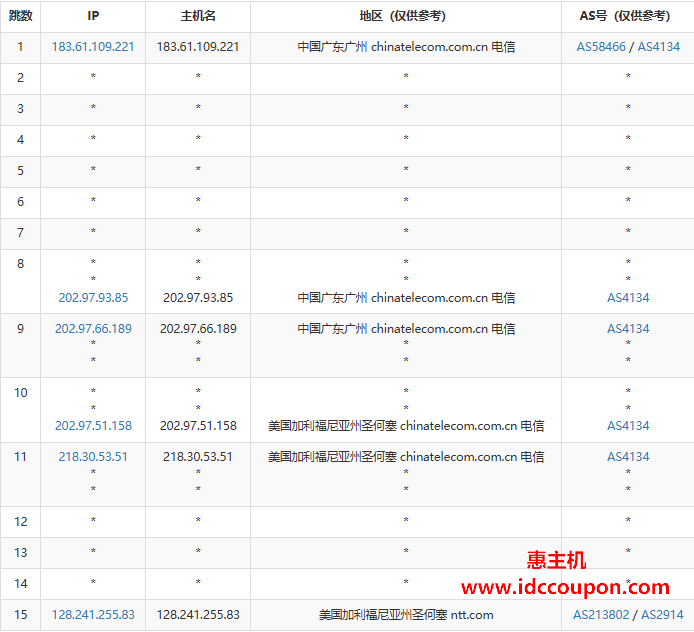
Task: Open the AS213802 link
Action: [x=603, y=614]
